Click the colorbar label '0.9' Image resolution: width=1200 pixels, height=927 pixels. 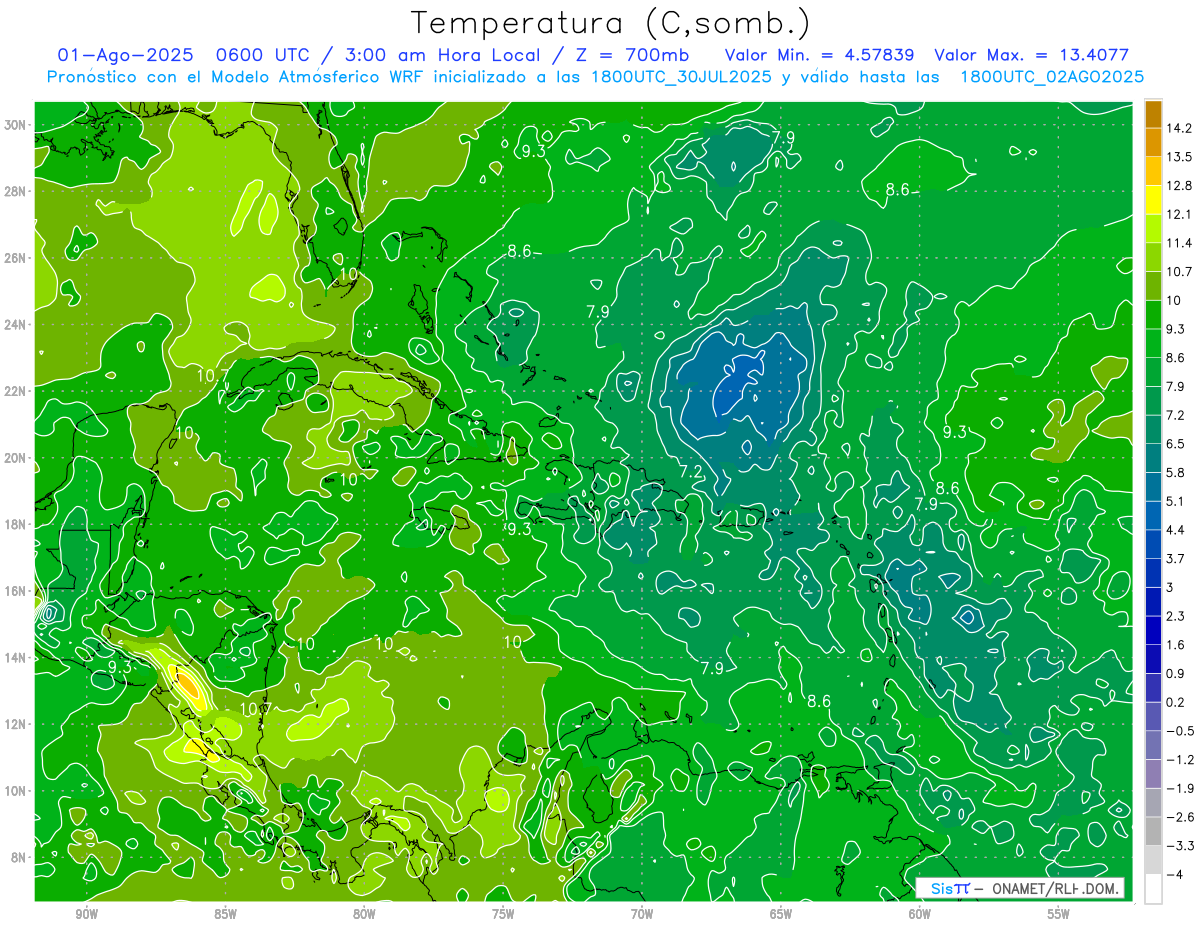point(1176,673)
